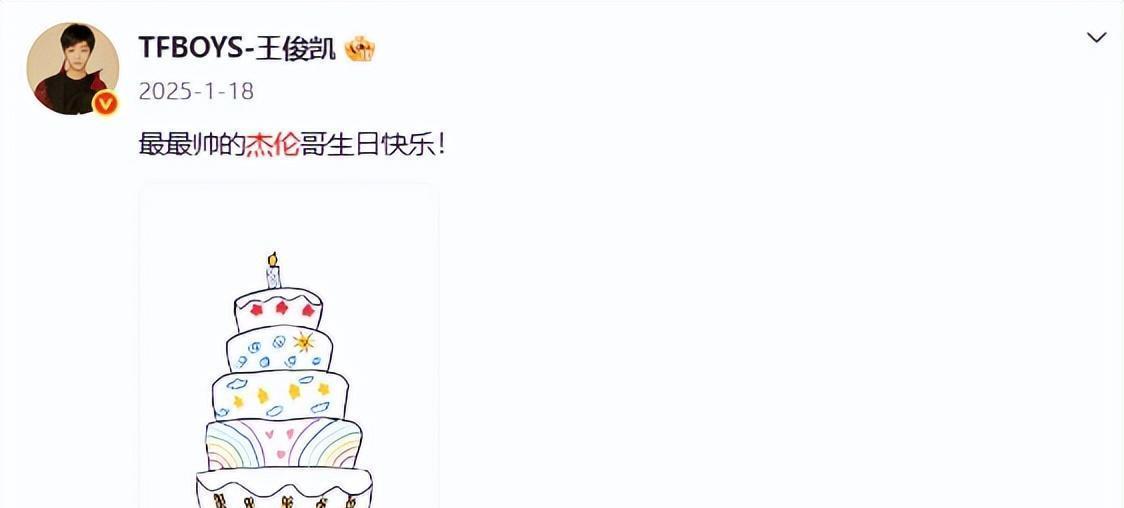1124x508 pixels.
Task: Click the yellow sun on second cake tier
Action: point(304,342)
